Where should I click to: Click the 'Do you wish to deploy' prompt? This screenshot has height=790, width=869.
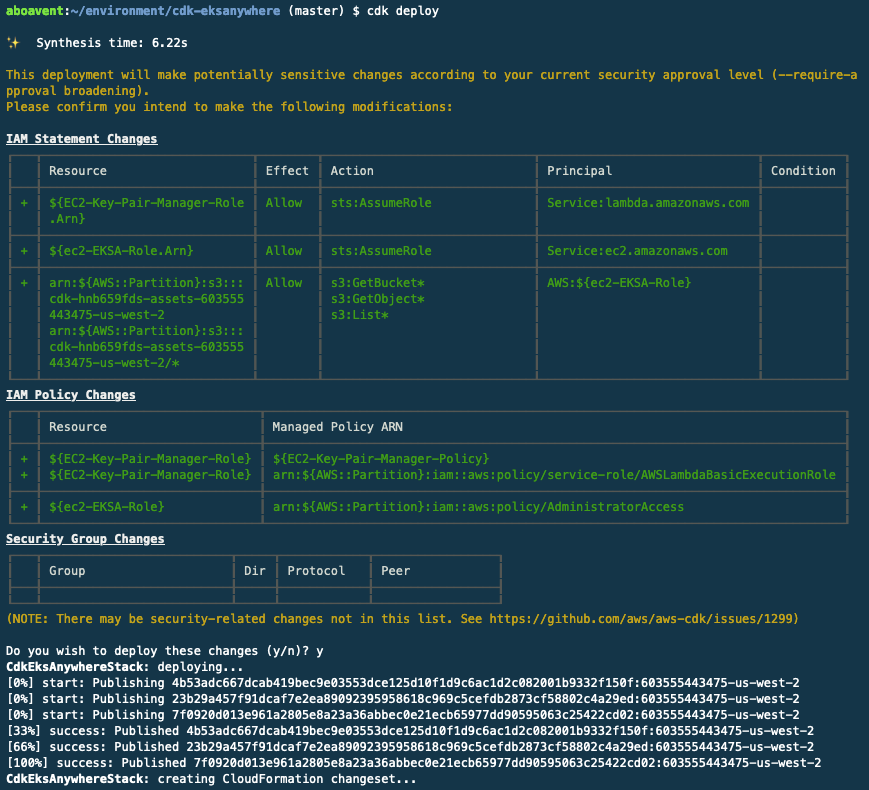click(x=165, y=651)
